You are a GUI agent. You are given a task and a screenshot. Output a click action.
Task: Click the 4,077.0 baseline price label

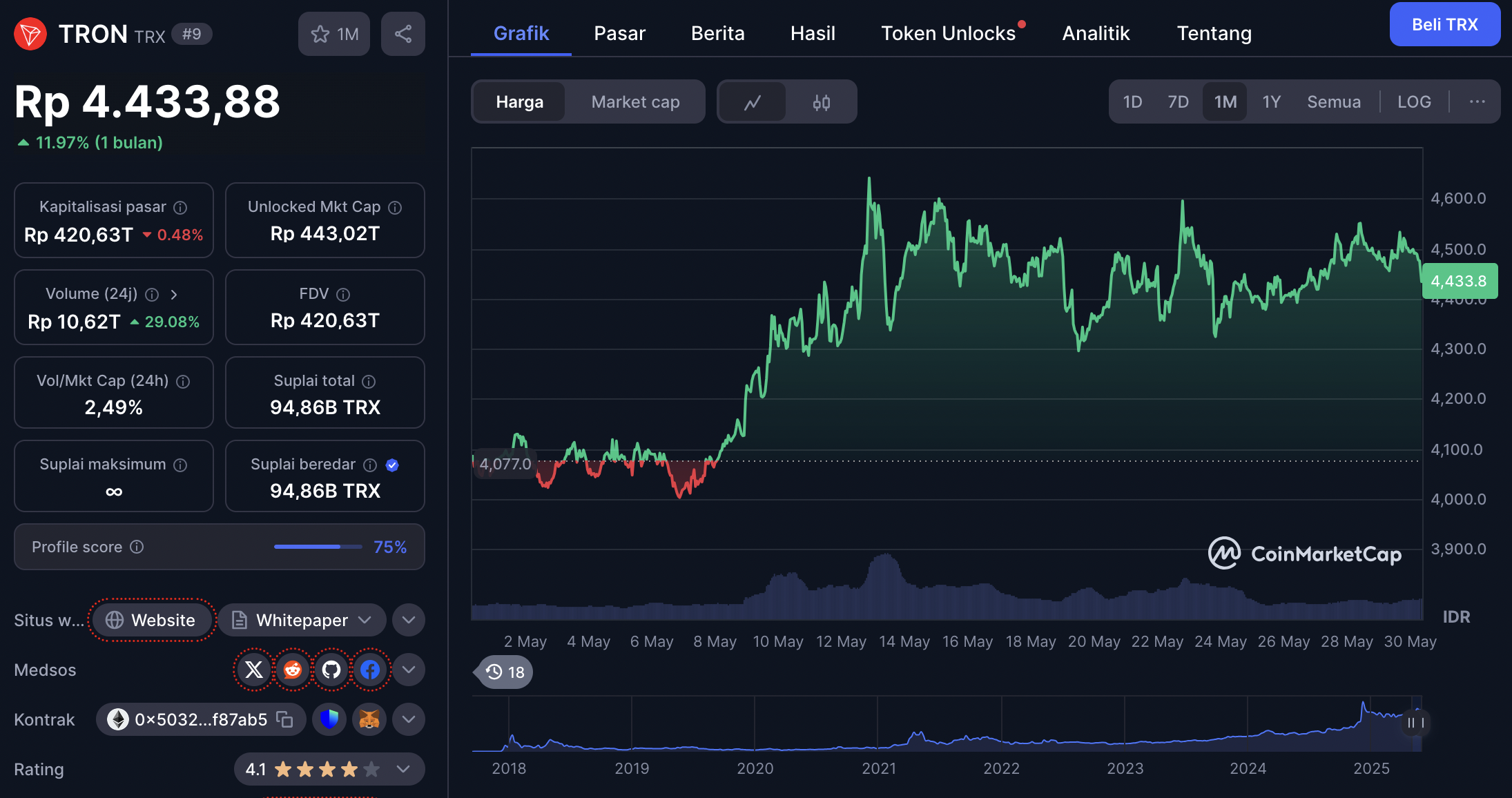[505, 464]
